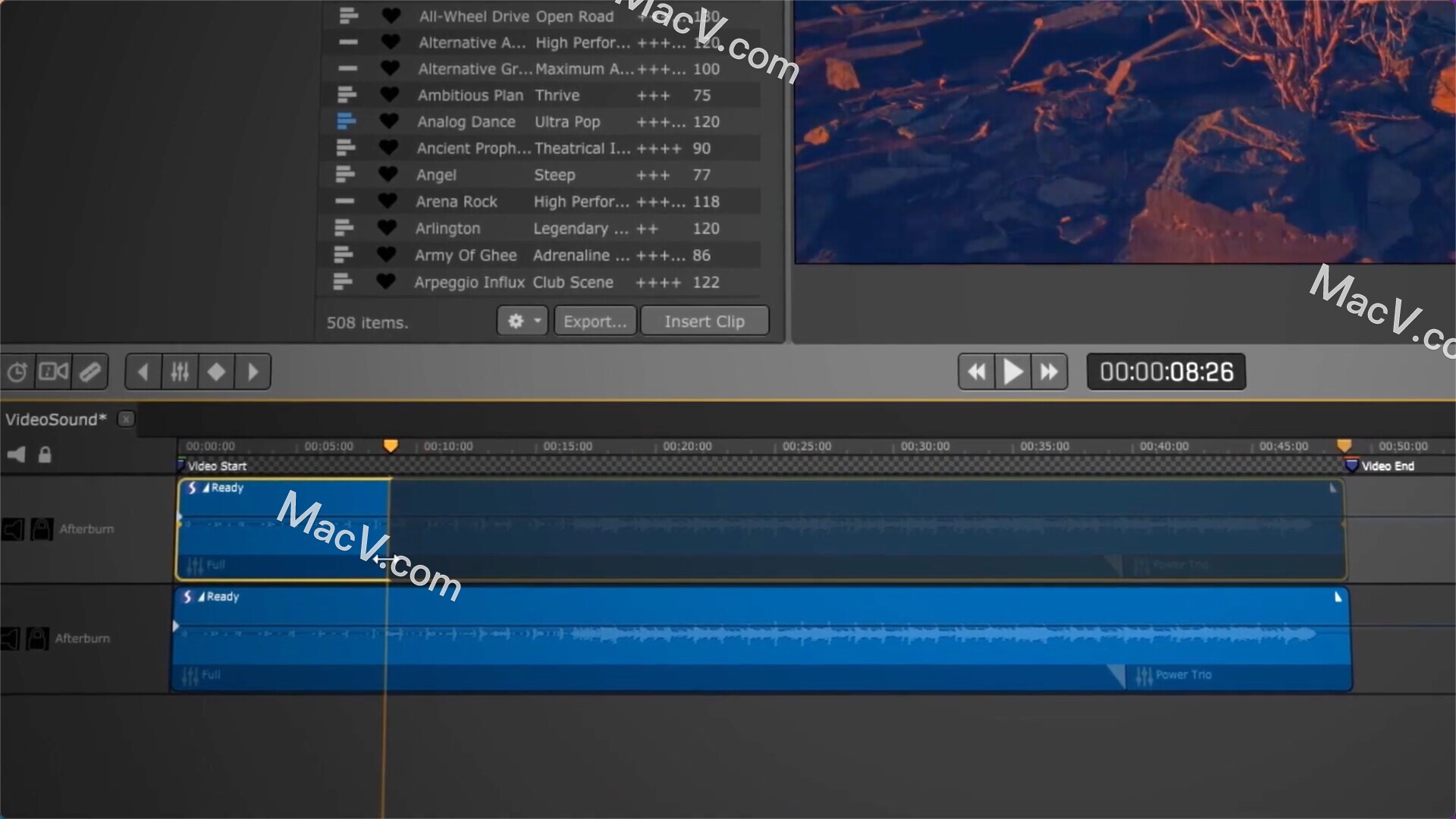The image size is (1456, 819).
Task: Select the All-Wheel Drive song
Action: pos(540,16)
